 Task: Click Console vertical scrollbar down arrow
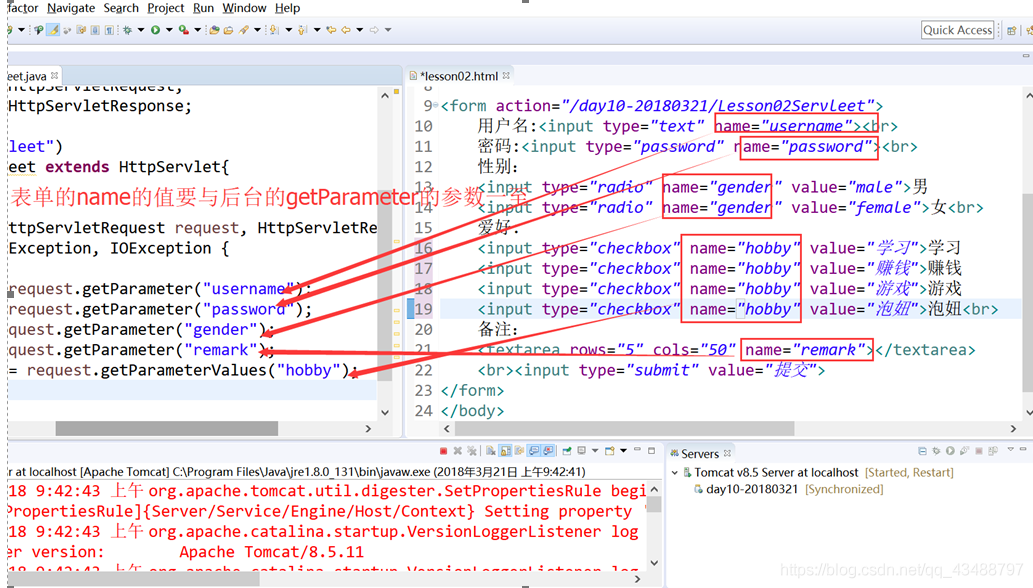[654, 563]
